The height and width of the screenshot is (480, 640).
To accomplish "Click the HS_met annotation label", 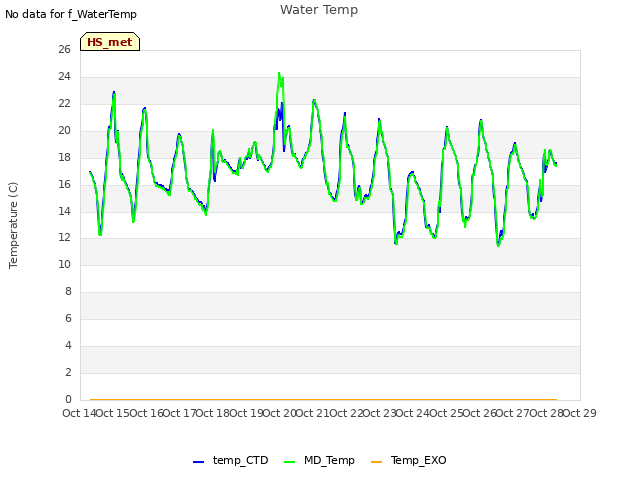I will [x=110, y=42].
